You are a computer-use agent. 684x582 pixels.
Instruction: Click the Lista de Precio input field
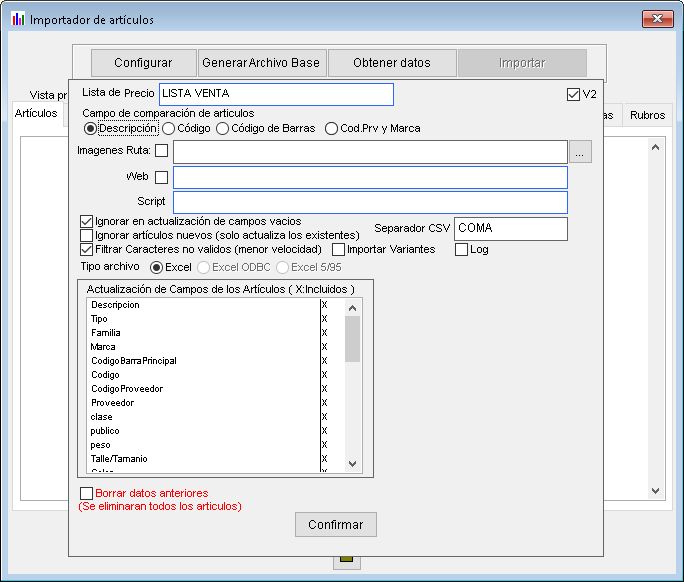pyautogui.click(x=276, y=94)
